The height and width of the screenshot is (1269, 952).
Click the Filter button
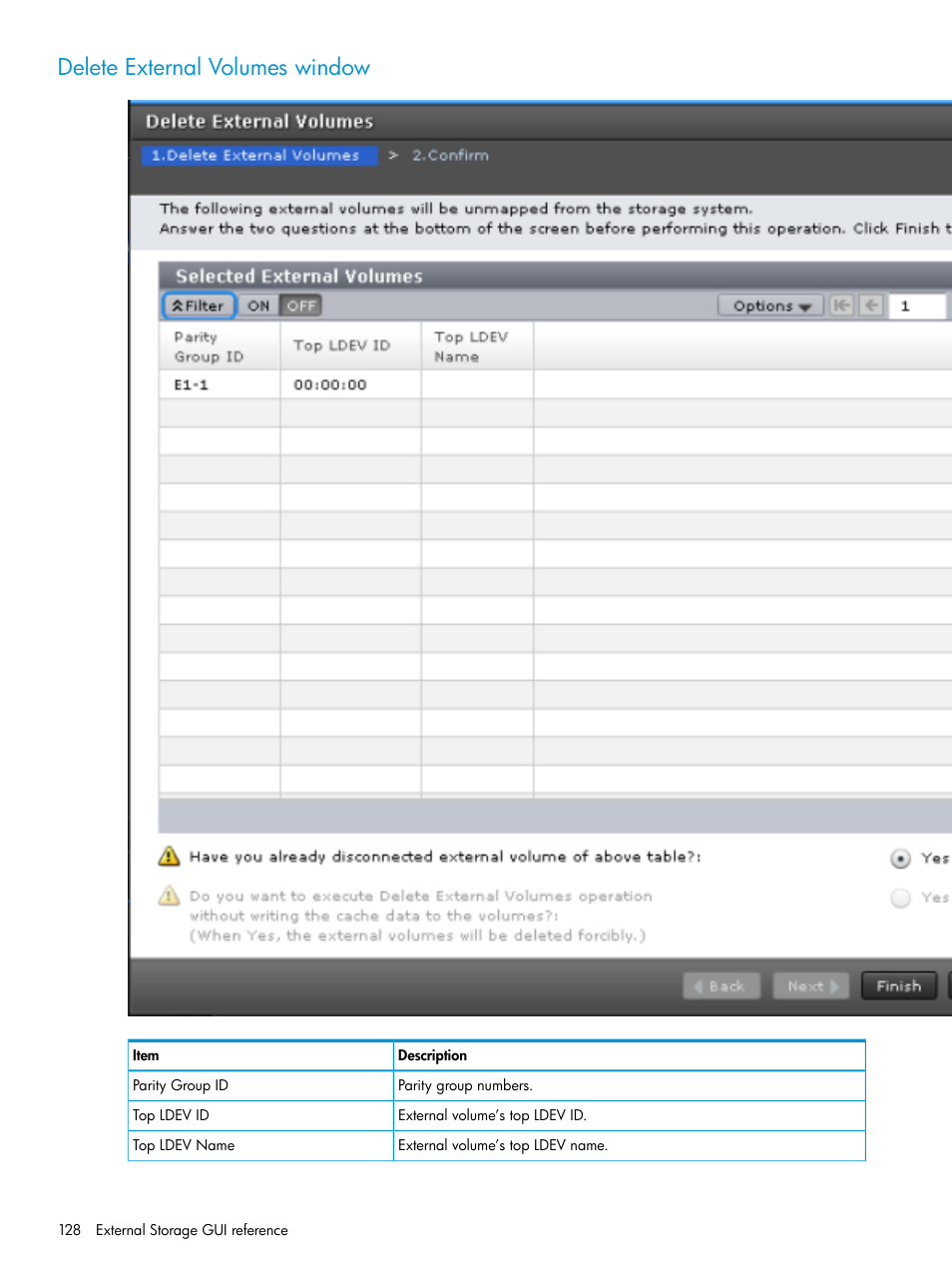(x=199, y=306)
